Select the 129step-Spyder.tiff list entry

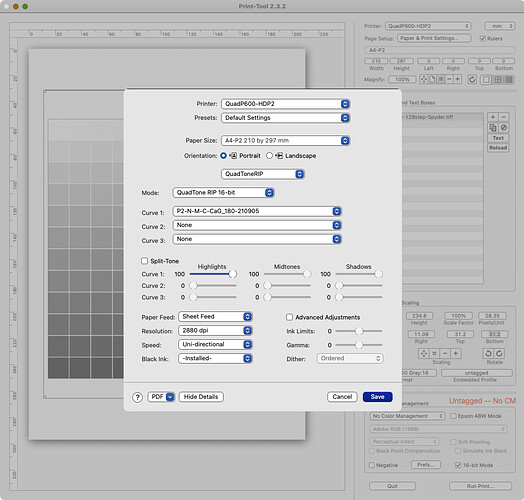(x=442, y=117)
